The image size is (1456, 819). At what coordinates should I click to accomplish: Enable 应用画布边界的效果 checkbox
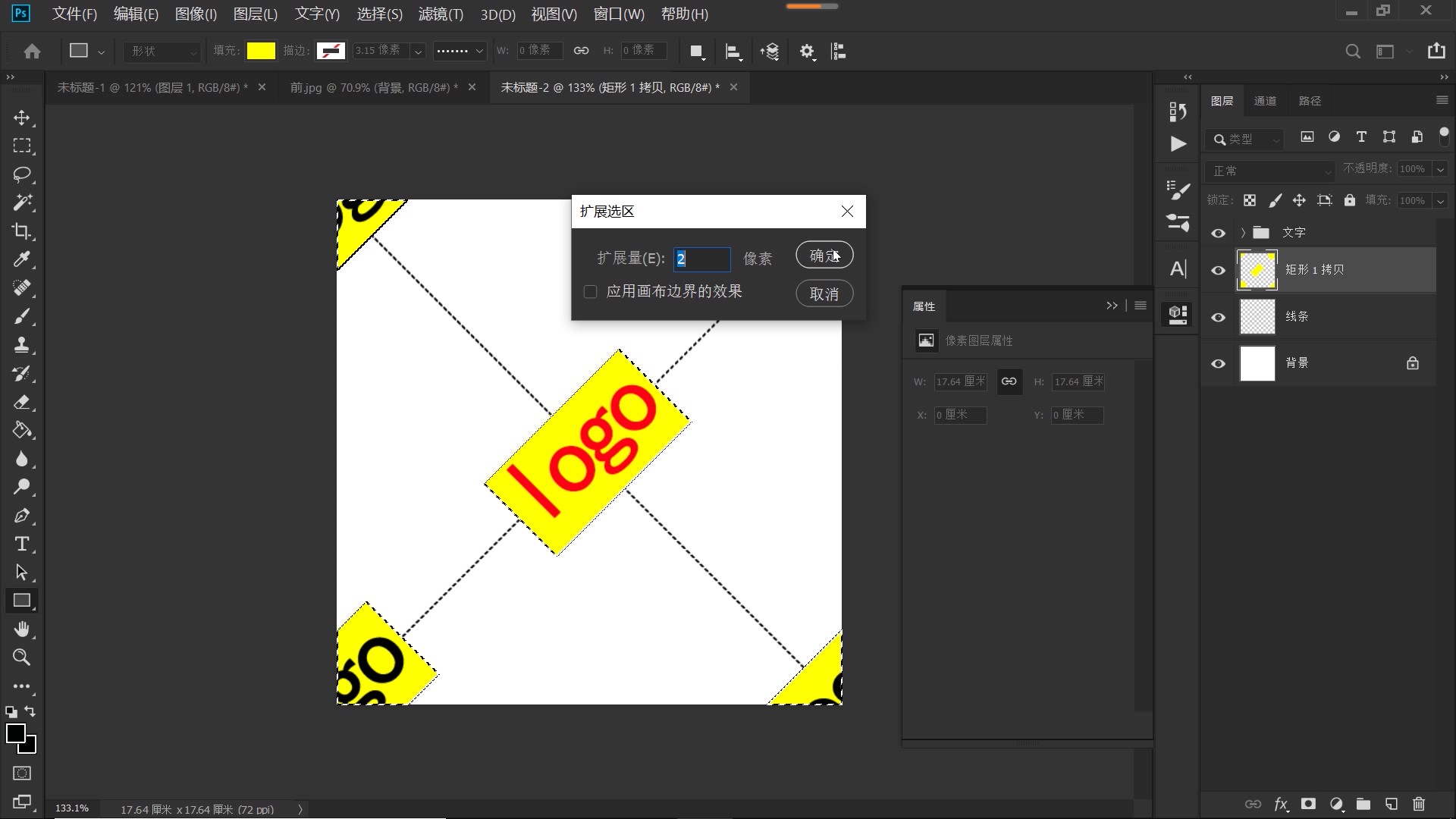click(x=590, y=291)
